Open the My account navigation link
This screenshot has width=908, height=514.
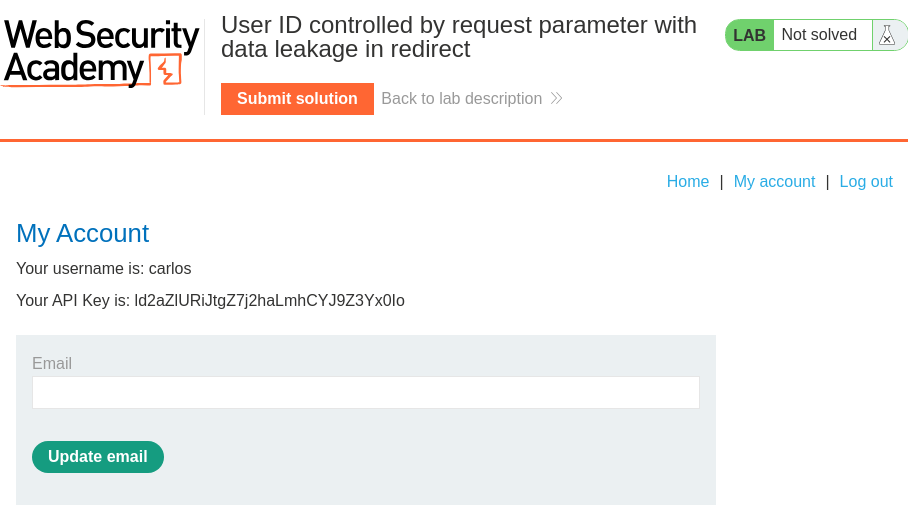tap(774, 181)
